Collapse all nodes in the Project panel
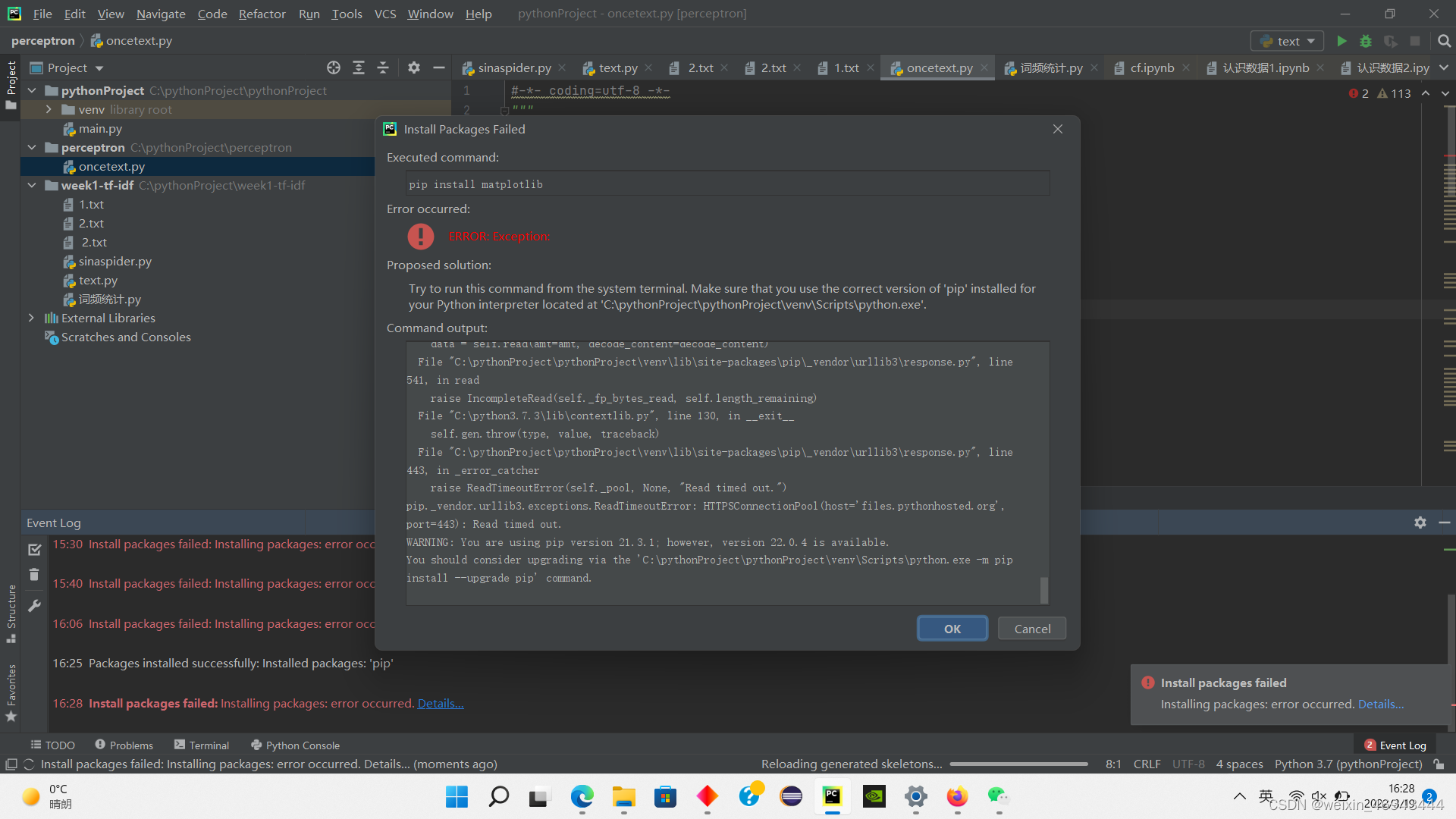This screenshot has height=819, width=1456. tap(383, 67)
